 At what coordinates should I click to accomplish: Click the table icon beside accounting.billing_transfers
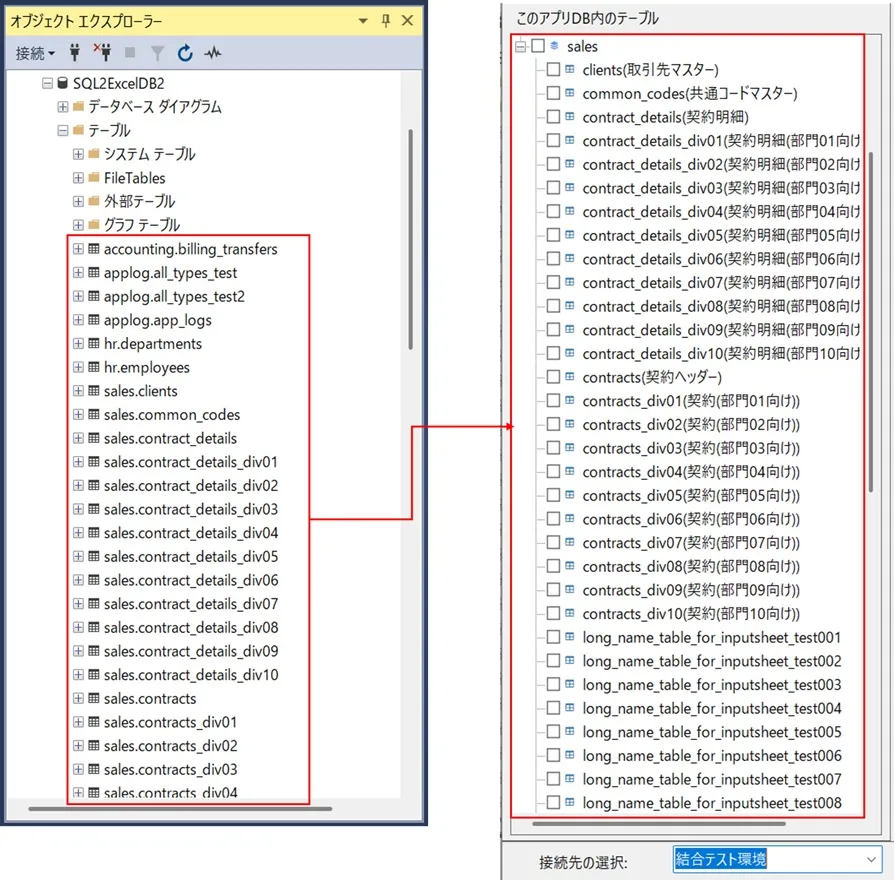pyautogui.click(x=94, y=249)
